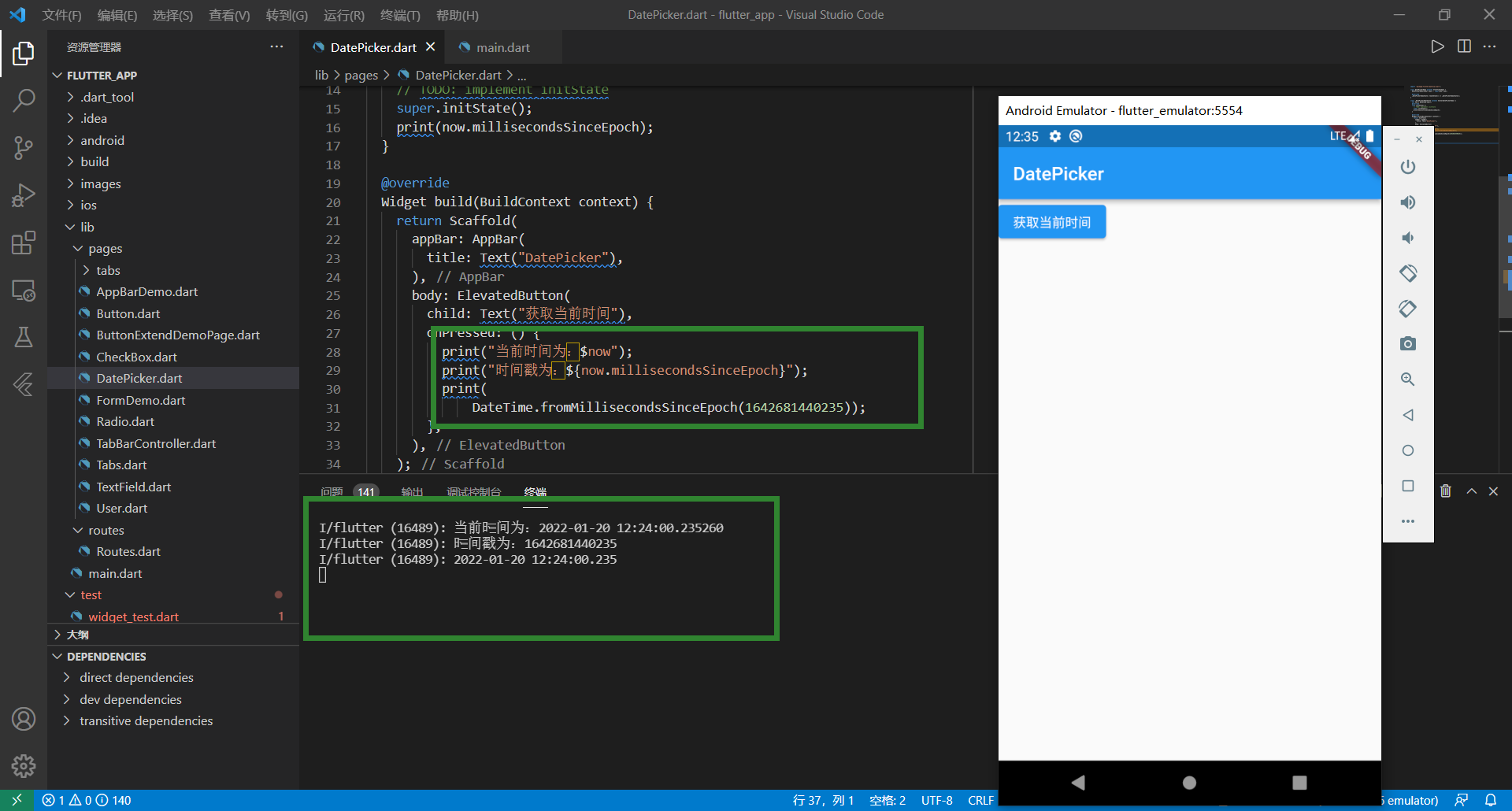1512x811 pixels.
Task: Click emulator toolbar Back triangle icon
Action: [1408, 415]
